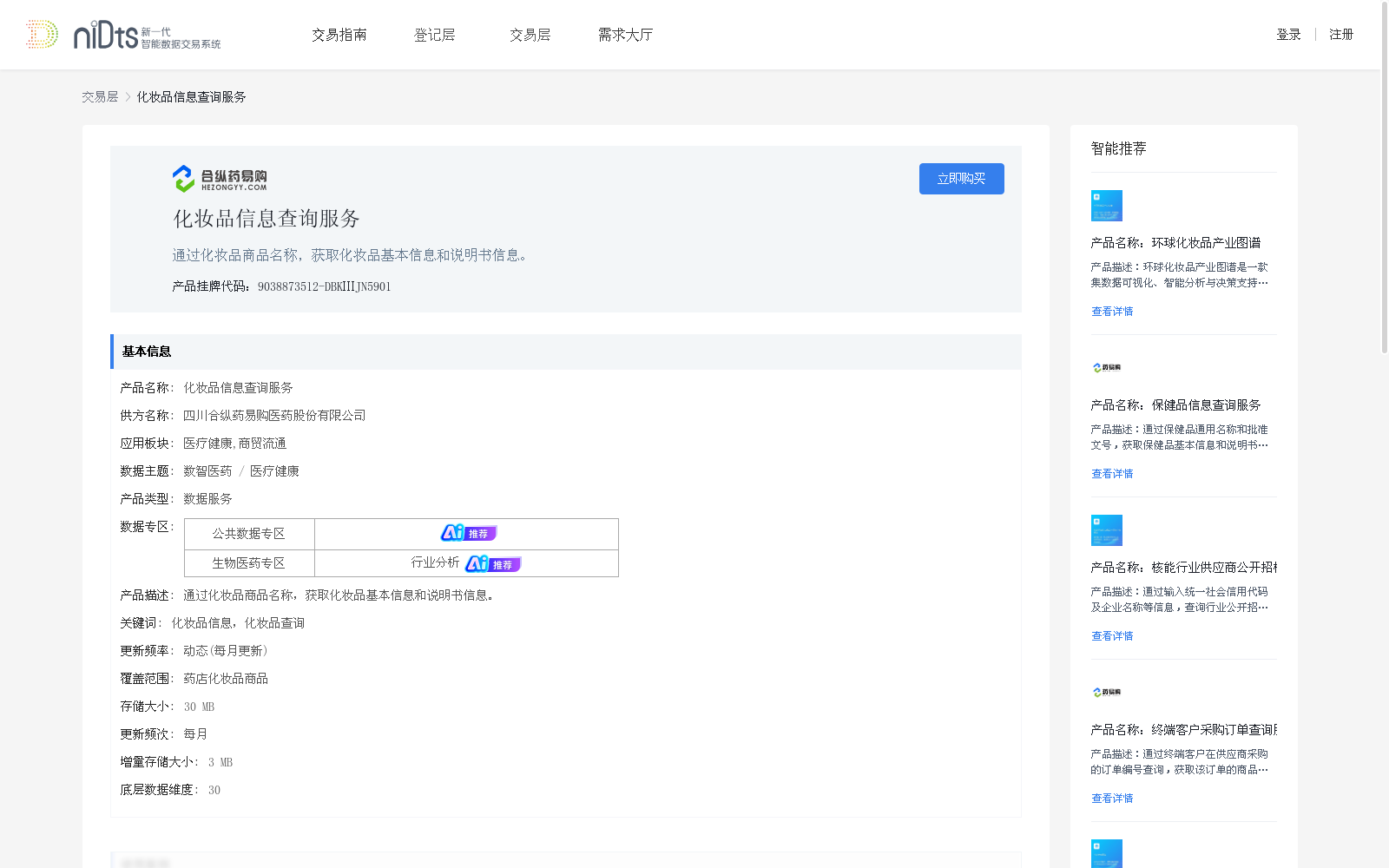
Task: Click the 行业分析 text in the table
Action: point(435,562)
